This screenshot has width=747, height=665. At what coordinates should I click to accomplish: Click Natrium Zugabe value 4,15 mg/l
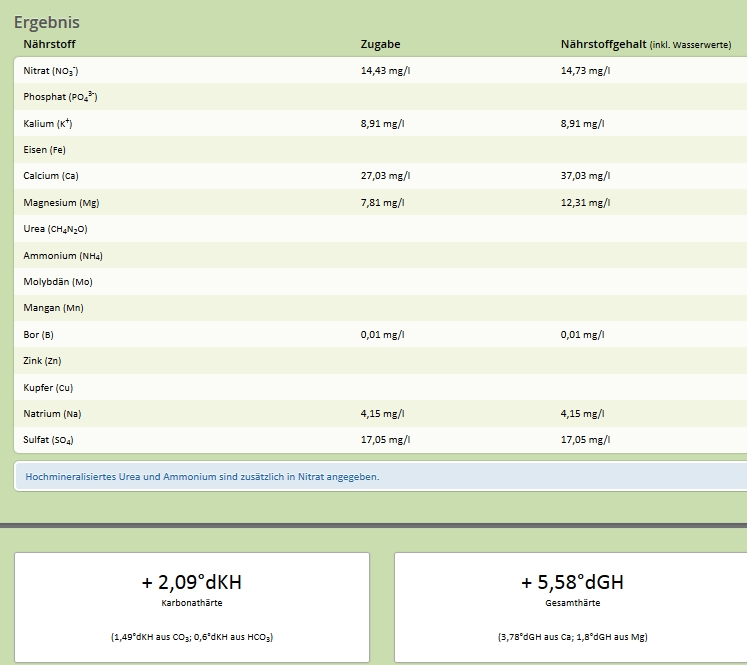coord(382,413)
